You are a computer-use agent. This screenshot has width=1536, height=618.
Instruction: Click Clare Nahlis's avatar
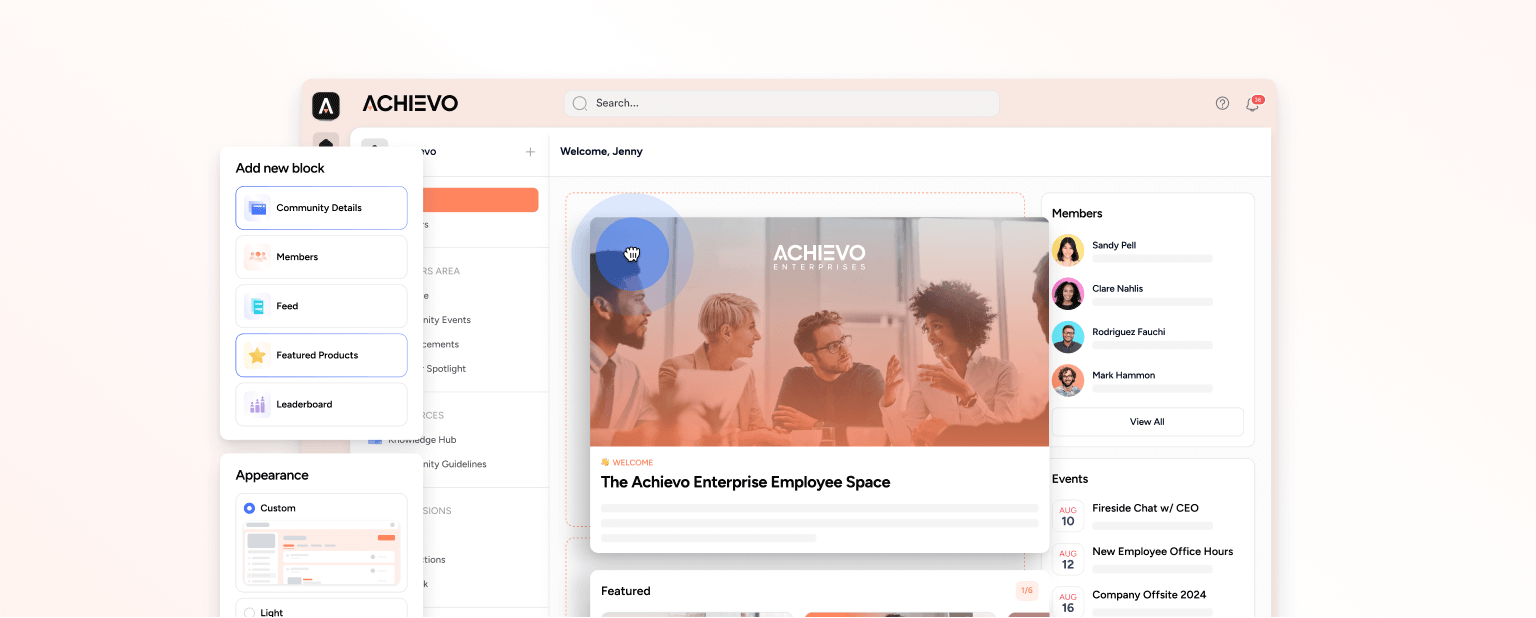[x=1068, y=294]
